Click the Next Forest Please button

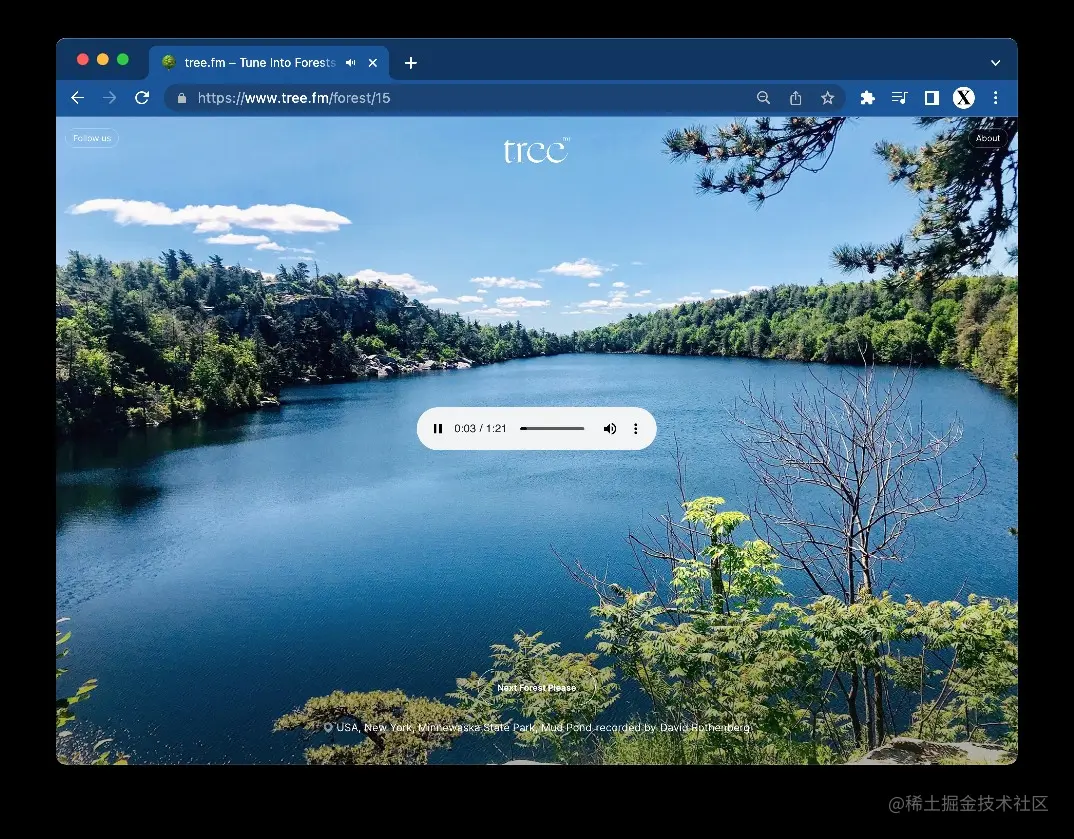pos(537,687)
